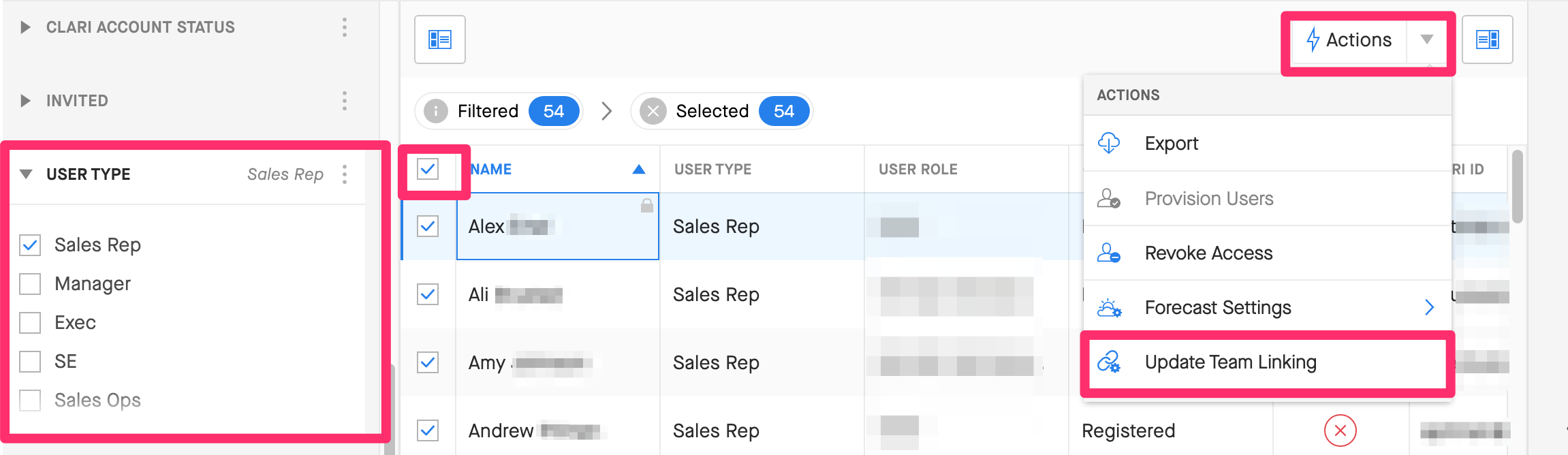Expand Forecast Settings submenu arrow
The image size is (1568, 455).
click(x=1429, y=308)
